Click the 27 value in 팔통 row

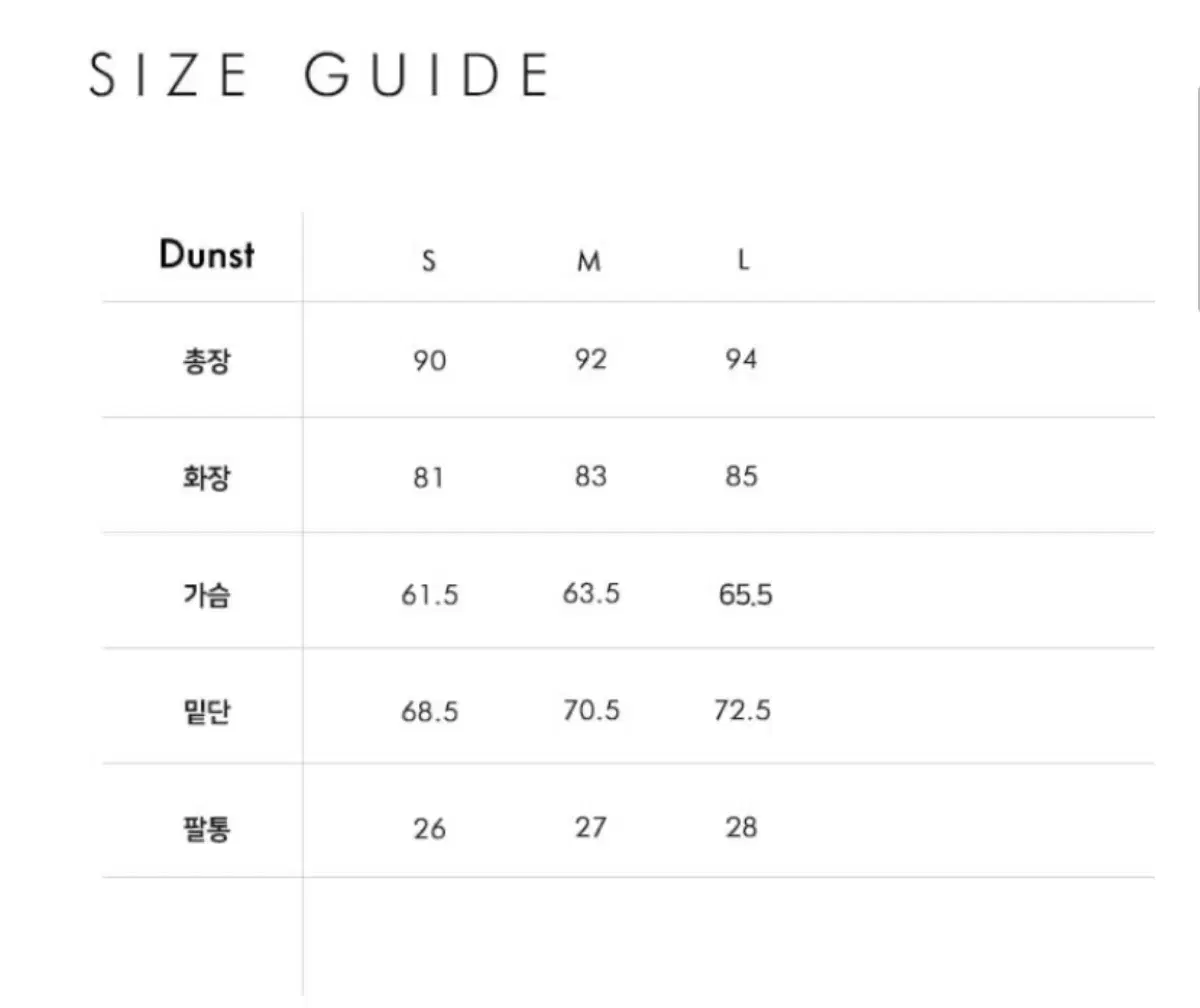(590, 828)
